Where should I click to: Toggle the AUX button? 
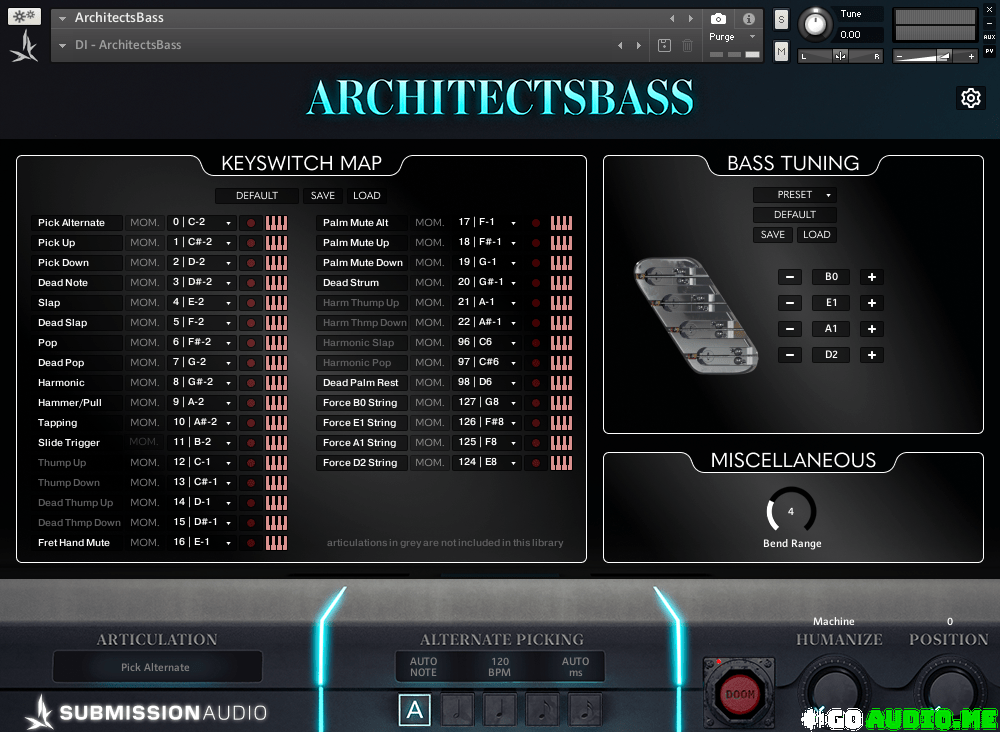[x=989, y=37]
